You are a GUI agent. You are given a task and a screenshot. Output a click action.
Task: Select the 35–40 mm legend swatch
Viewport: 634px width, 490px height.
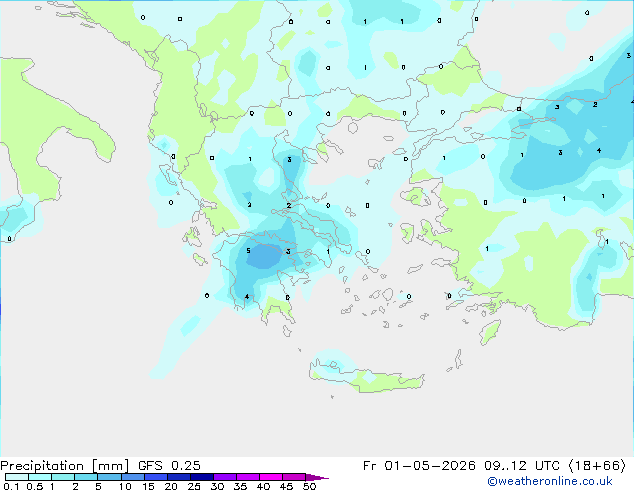[248, 477]
